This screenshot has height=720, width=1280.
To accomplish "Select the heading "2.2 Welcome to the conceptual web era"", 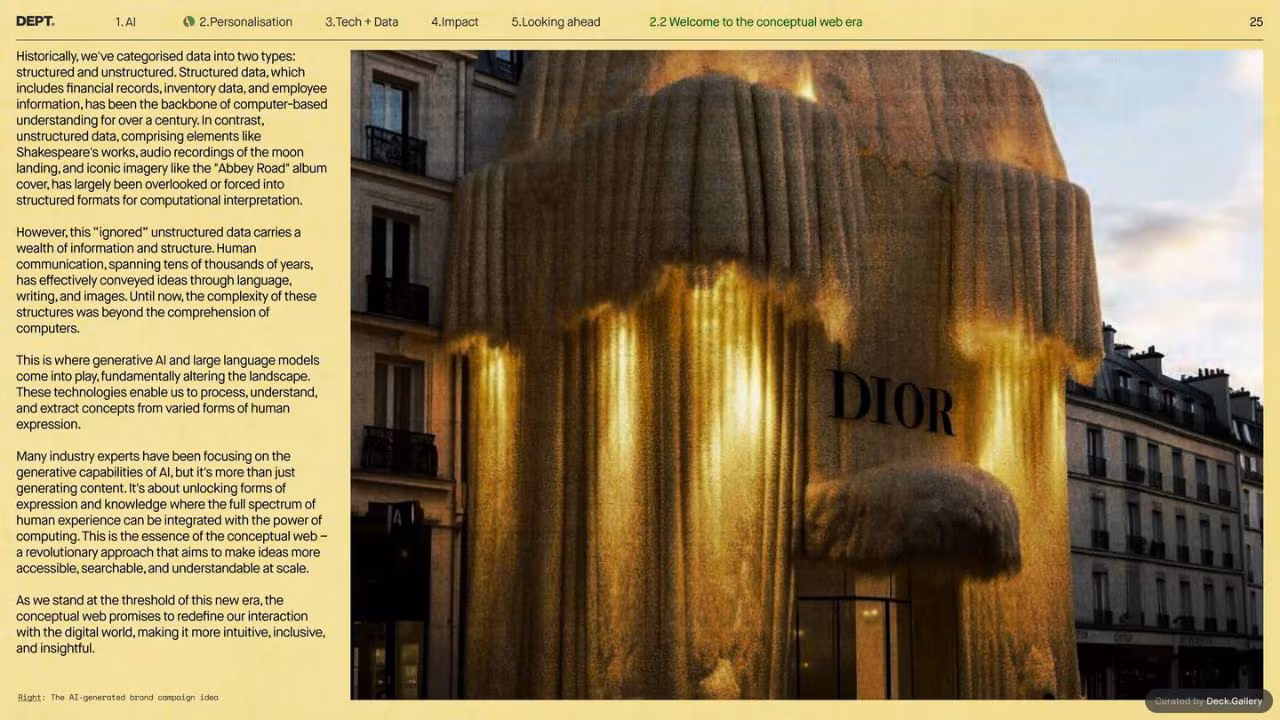I will tap(755, 21).
